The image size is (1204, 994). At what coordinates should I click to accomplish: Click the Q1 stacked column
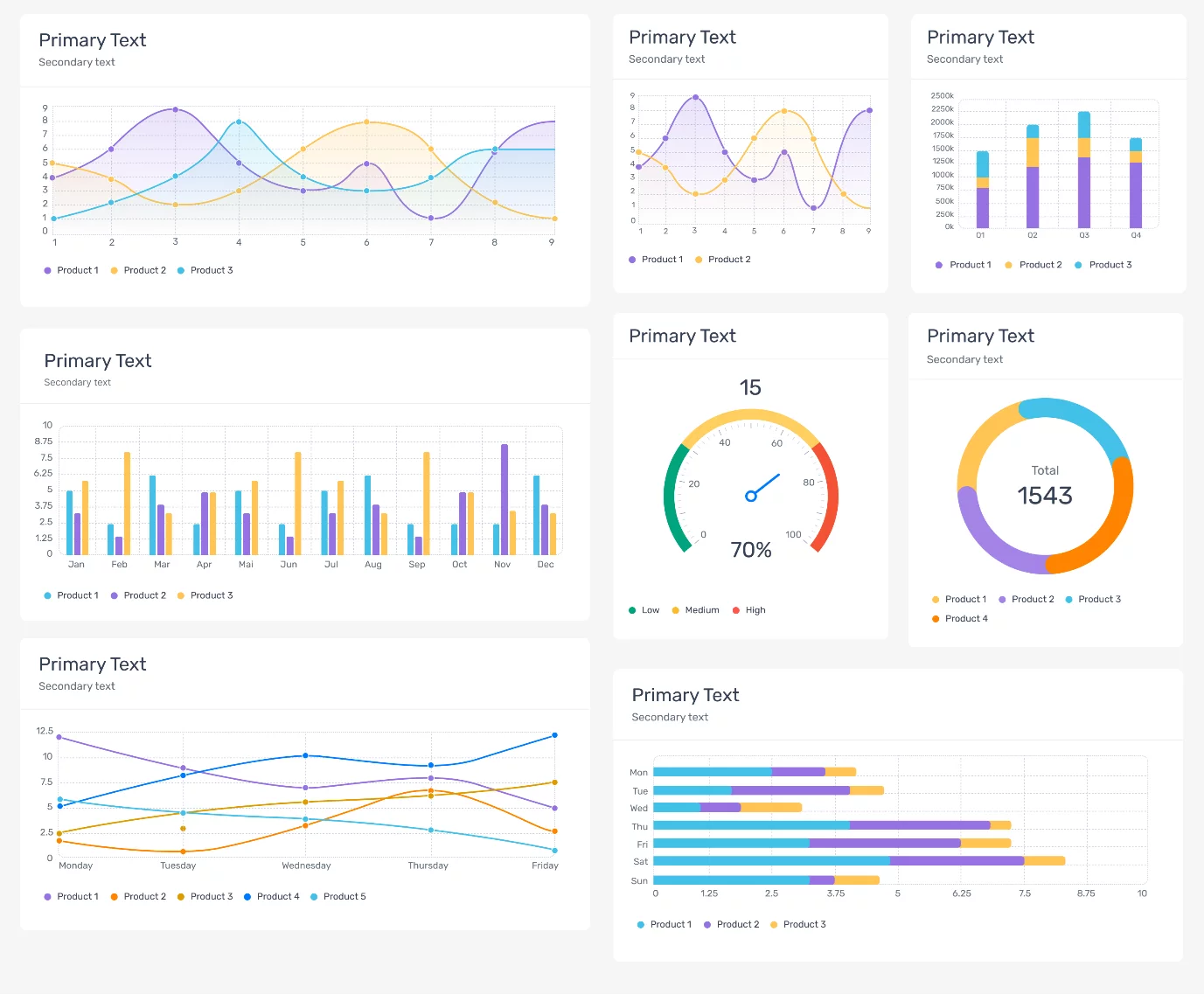(x=983, y=190)
